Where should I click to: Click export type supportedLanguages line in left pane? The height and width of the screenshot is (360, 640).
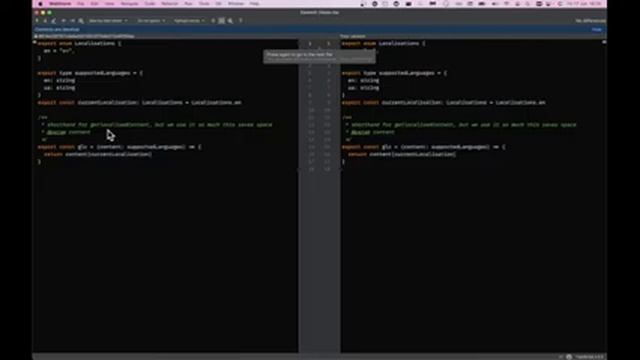[90, 73]
